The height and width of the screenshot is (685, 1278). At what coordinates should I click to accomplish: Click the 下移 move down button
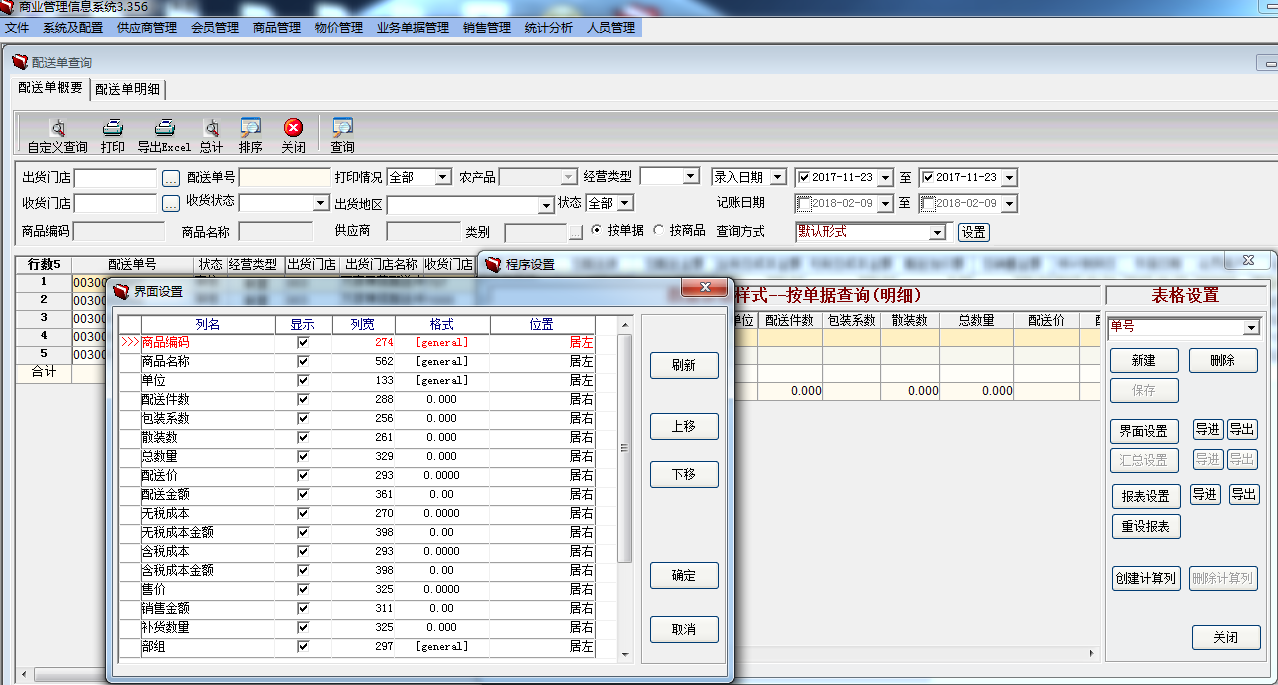coord(684,474)
